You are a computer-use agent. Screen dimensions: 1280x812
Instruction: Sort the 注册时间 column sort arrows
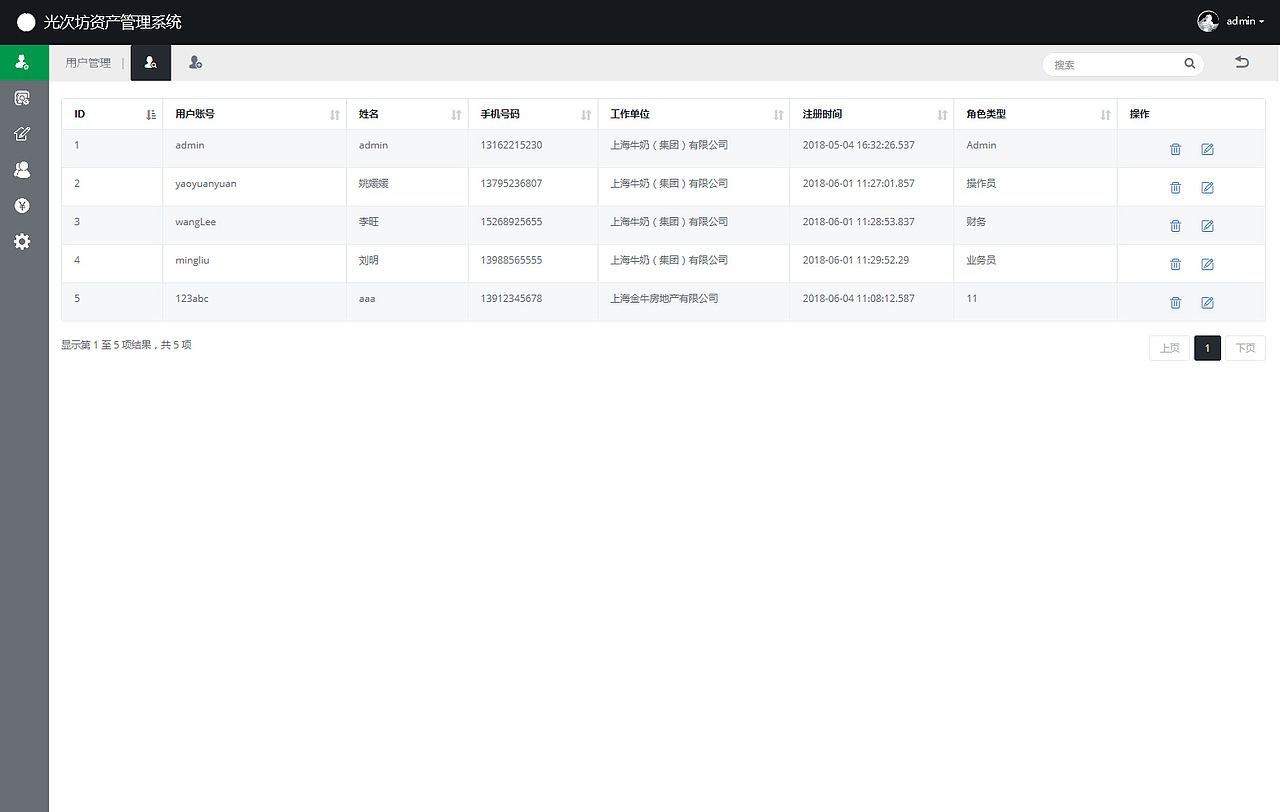[942, 115]
